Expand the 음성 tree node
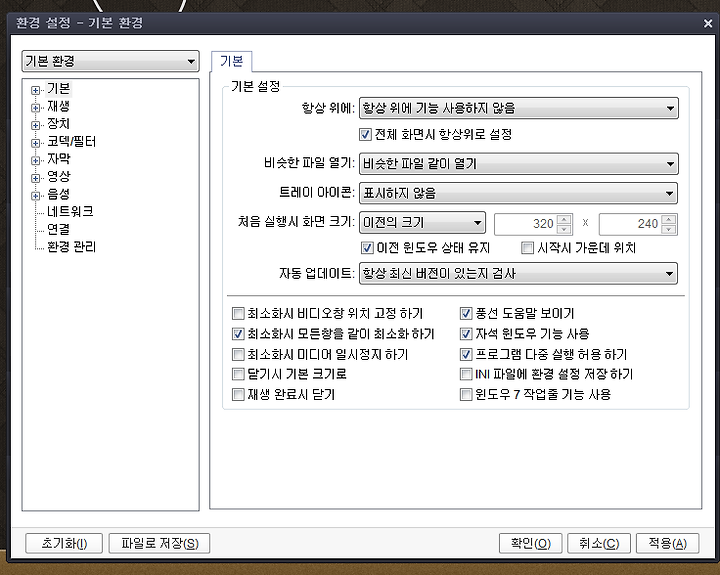Image resolution: width=720 pixels, height=575 pixels. pyautogui.click(x=35, y=196)
